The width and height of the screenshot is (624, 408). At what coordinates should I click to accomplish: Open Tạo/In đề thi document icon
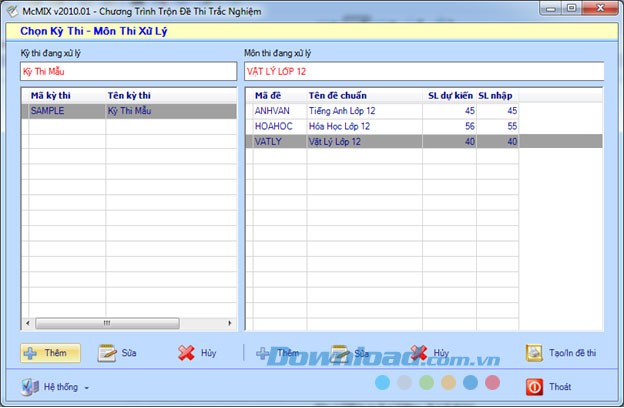coord(534,353)
